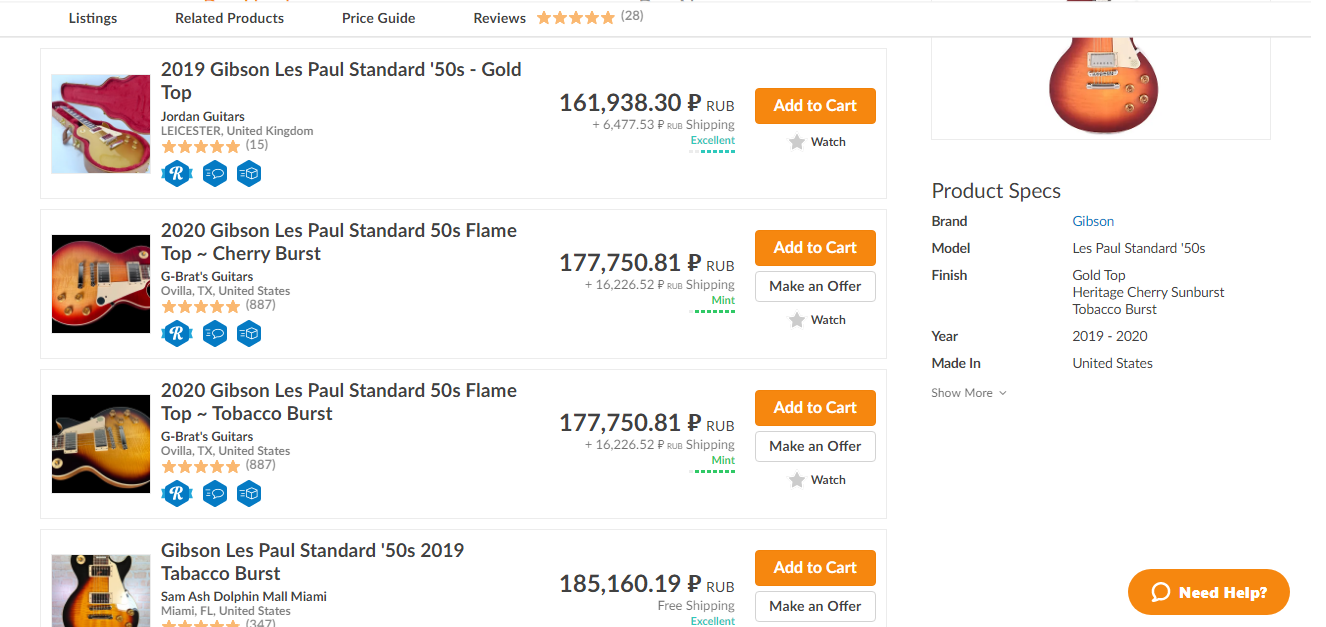The image size is (1326, 627).
Task: Click the box shipping badge on Gold Top listing
Action: click(x=249, y=173)
